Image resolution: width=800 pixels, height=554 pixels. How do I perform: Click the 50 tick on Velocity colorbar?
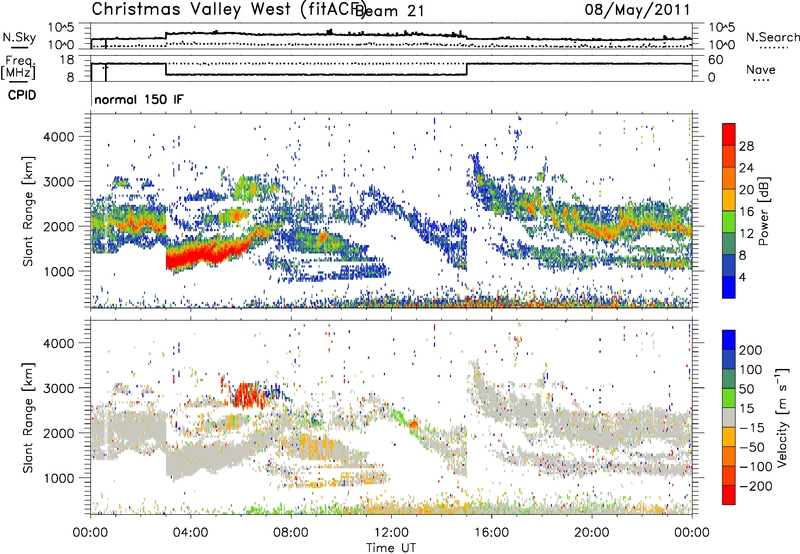point(746,389)
